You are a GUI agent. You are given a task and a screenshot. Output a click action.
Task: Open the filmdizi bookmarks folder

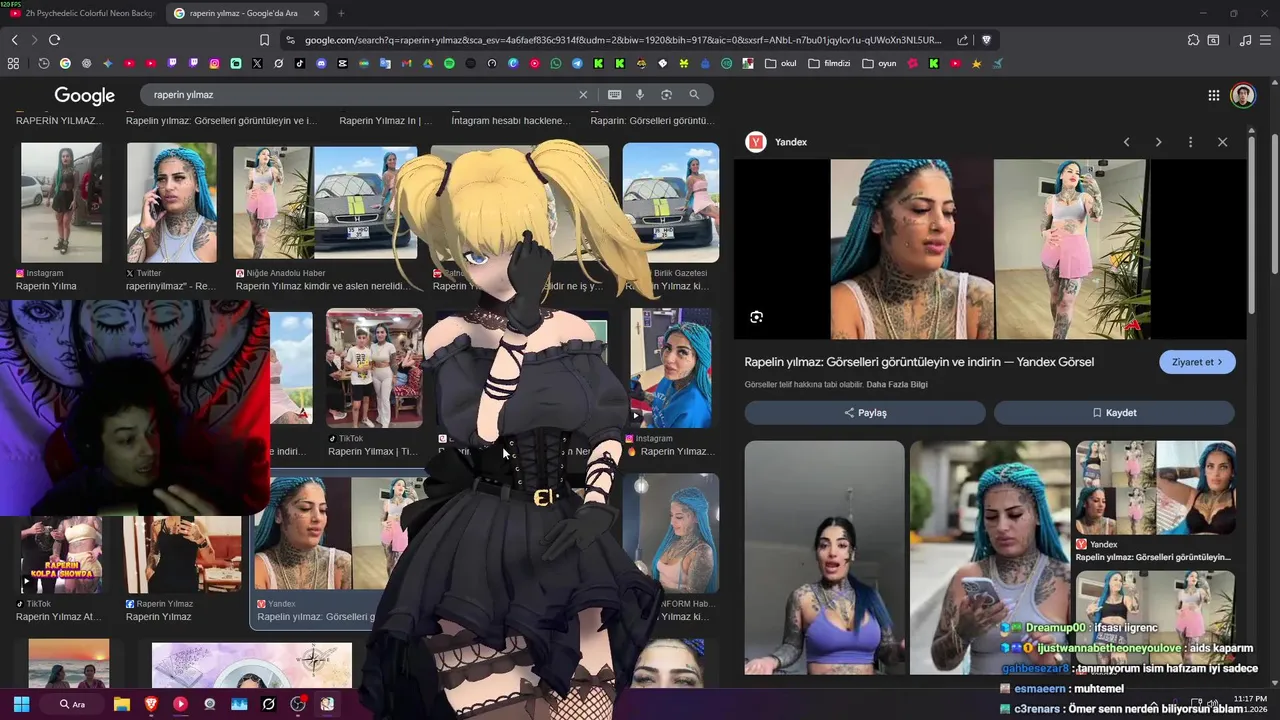[829, 63]
